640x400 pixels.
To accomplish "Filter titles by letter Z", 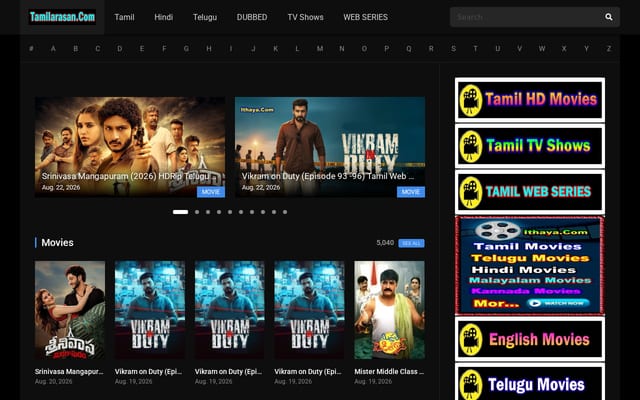I will pos(609,49).
